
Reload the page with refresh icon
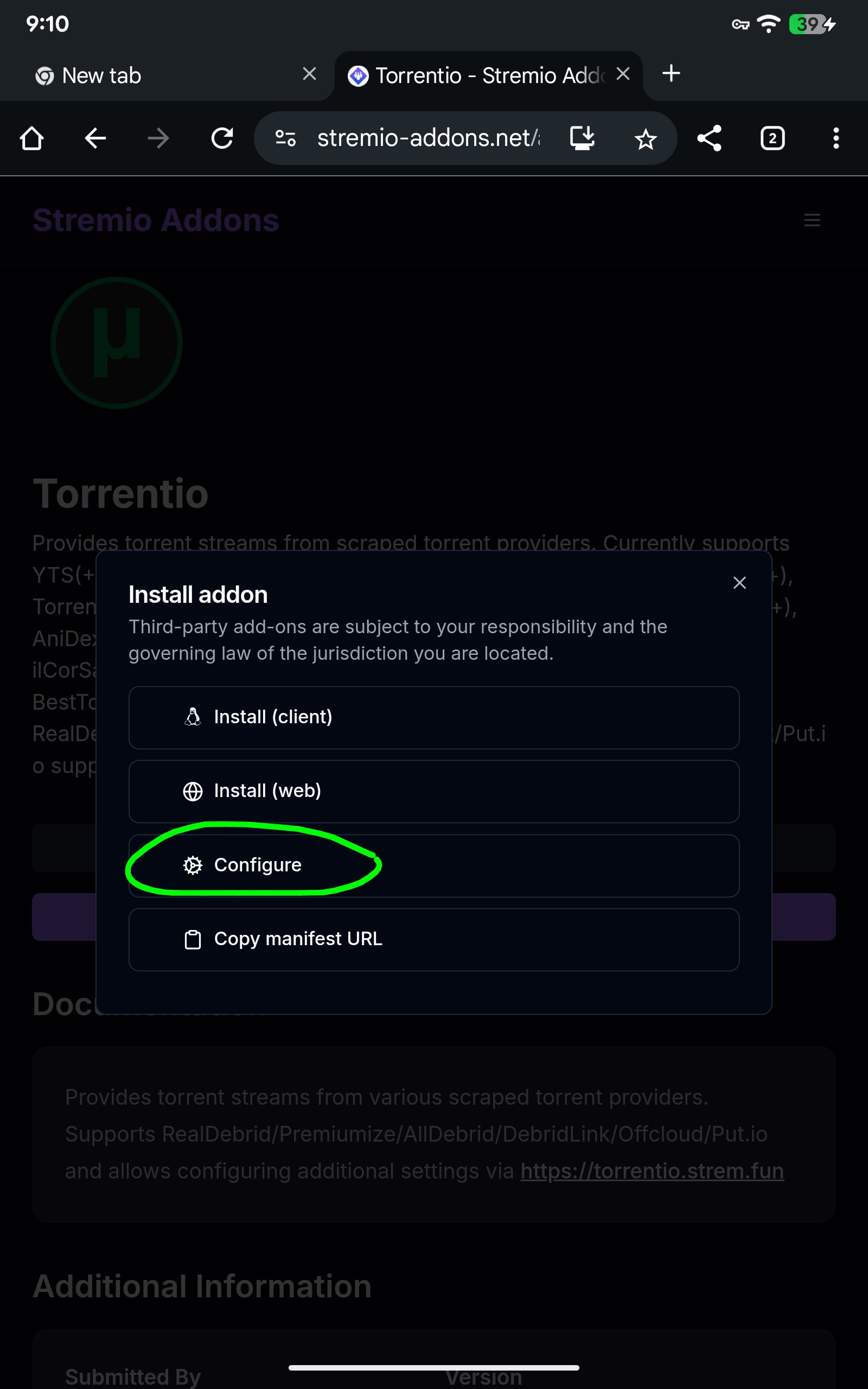tap(222, 138)
